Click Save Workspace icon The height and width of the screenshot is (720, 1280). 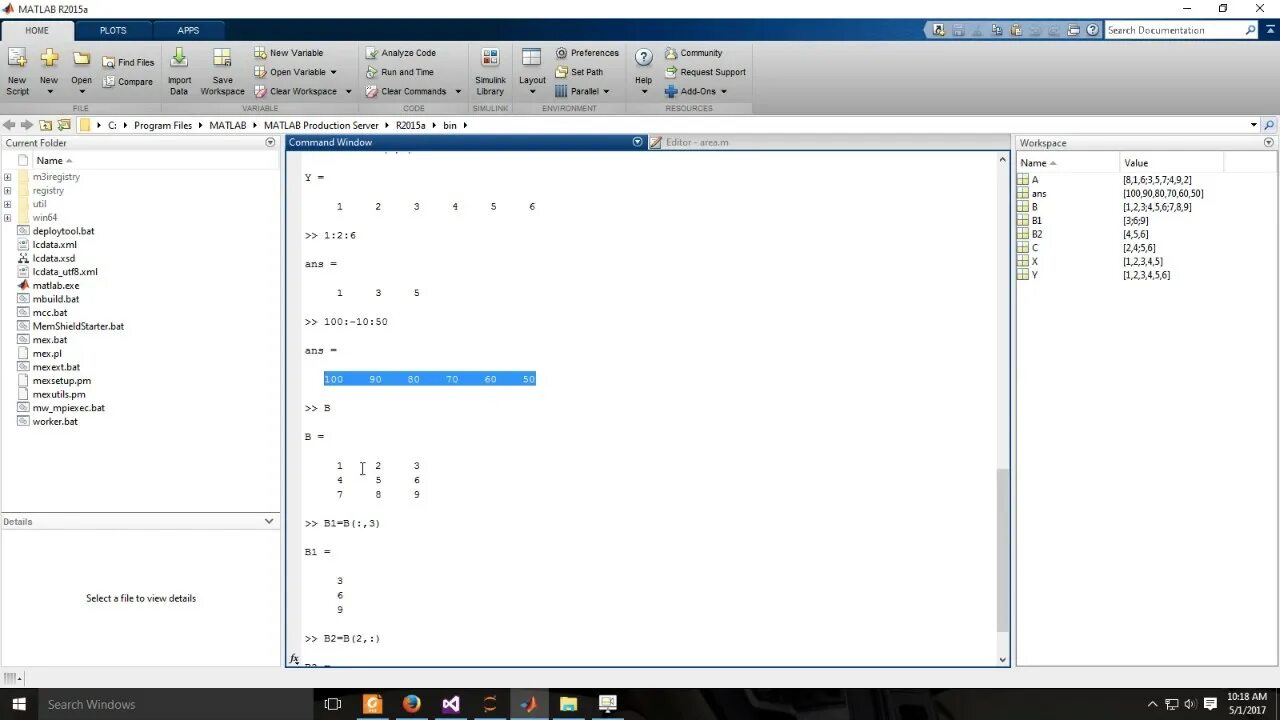[x=222, y=59]
